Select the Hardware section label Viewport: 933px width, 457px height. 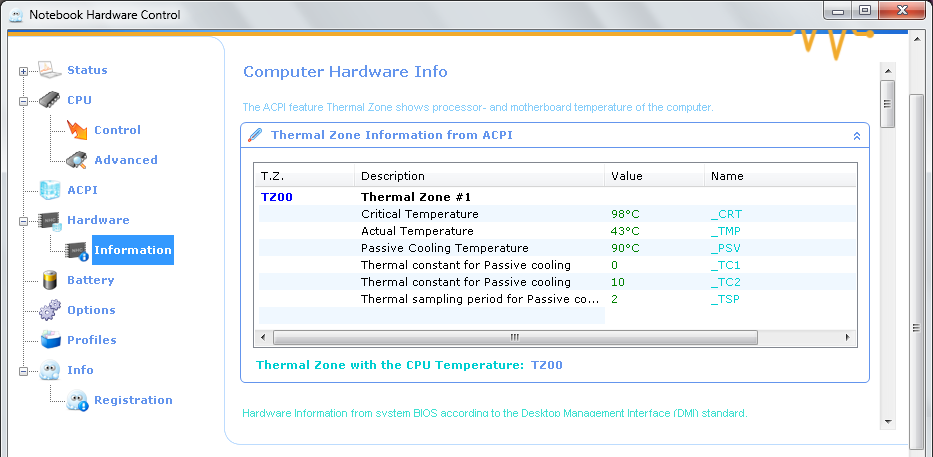tap(98, 220)
